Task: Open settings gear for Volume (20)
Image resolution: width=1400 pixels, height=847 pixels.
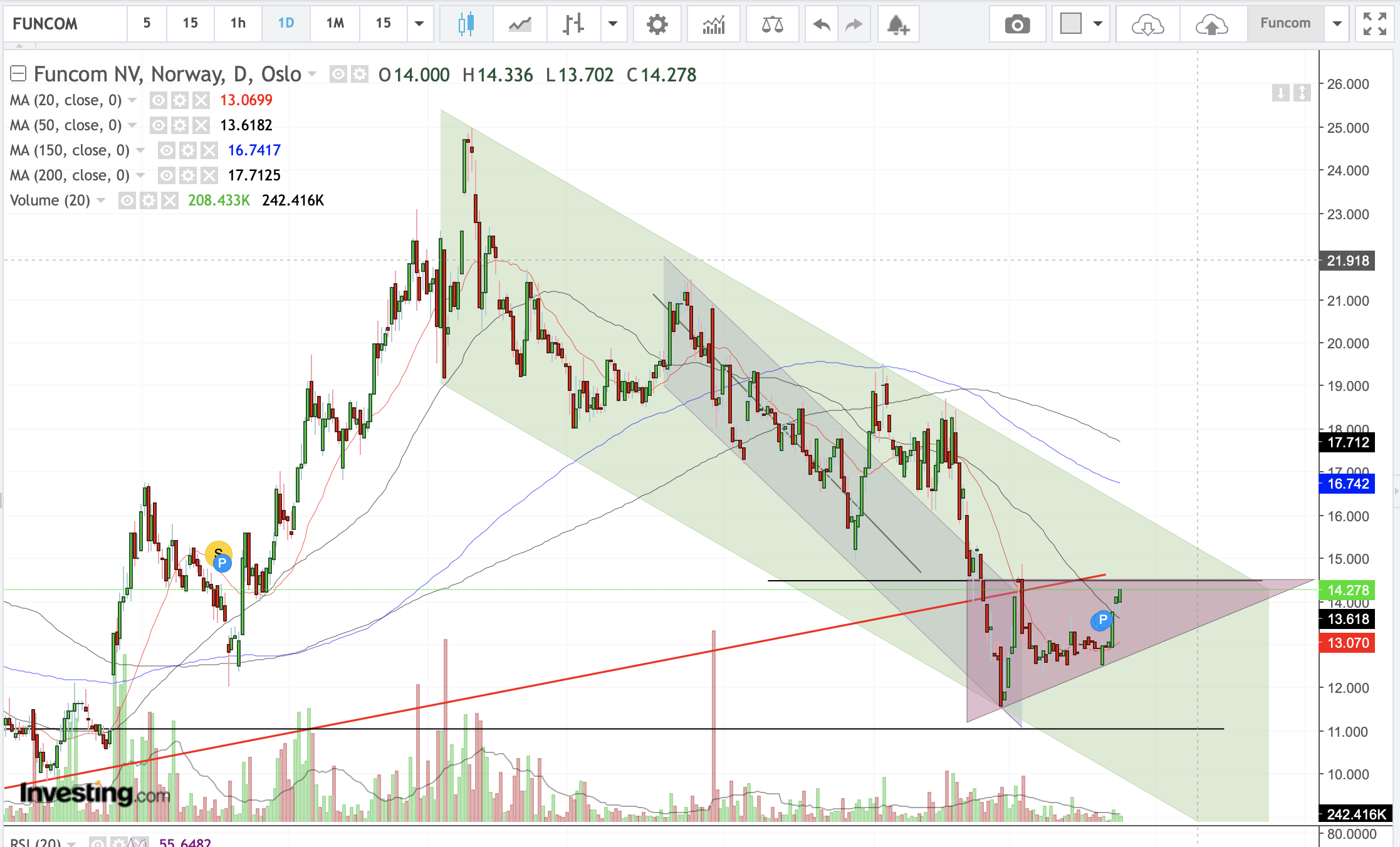Action: point(149,200)
